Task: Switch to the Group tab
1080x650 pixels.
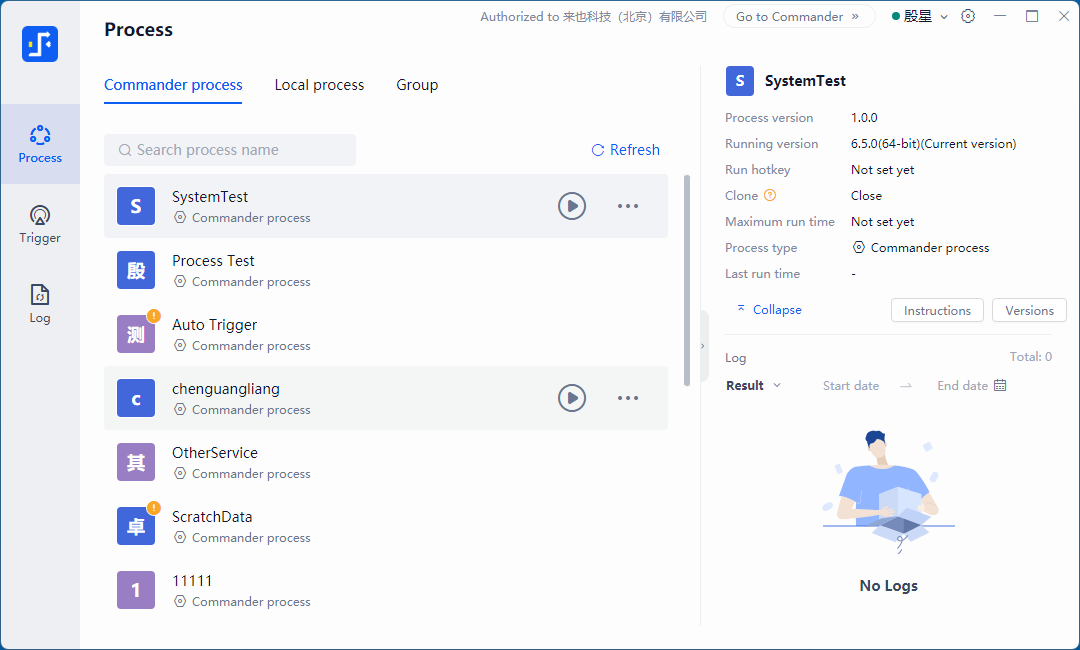Action: 417,85
